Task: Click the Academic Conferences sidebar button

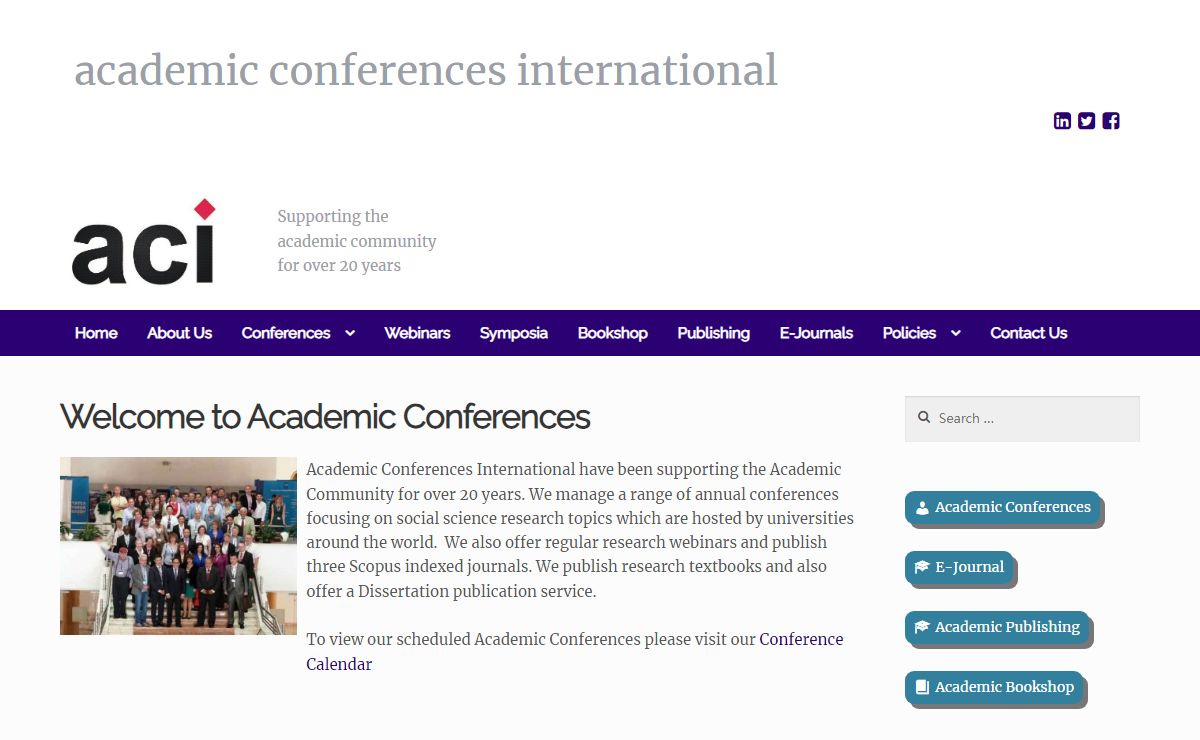Action: point(1003,508)
